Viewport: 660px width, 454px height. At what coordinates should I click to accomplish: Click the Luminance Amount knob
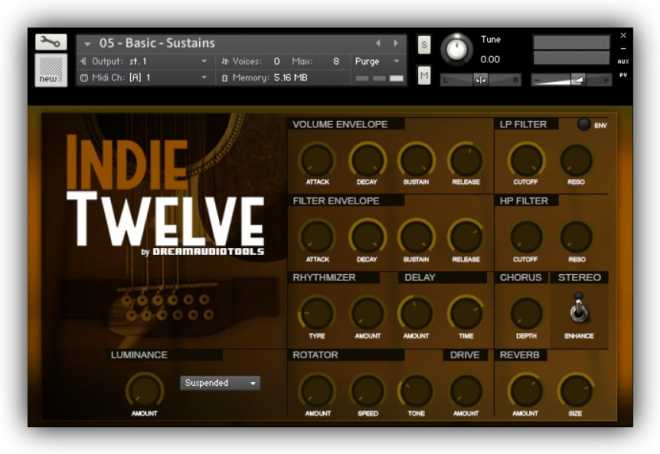pos(144,391)
